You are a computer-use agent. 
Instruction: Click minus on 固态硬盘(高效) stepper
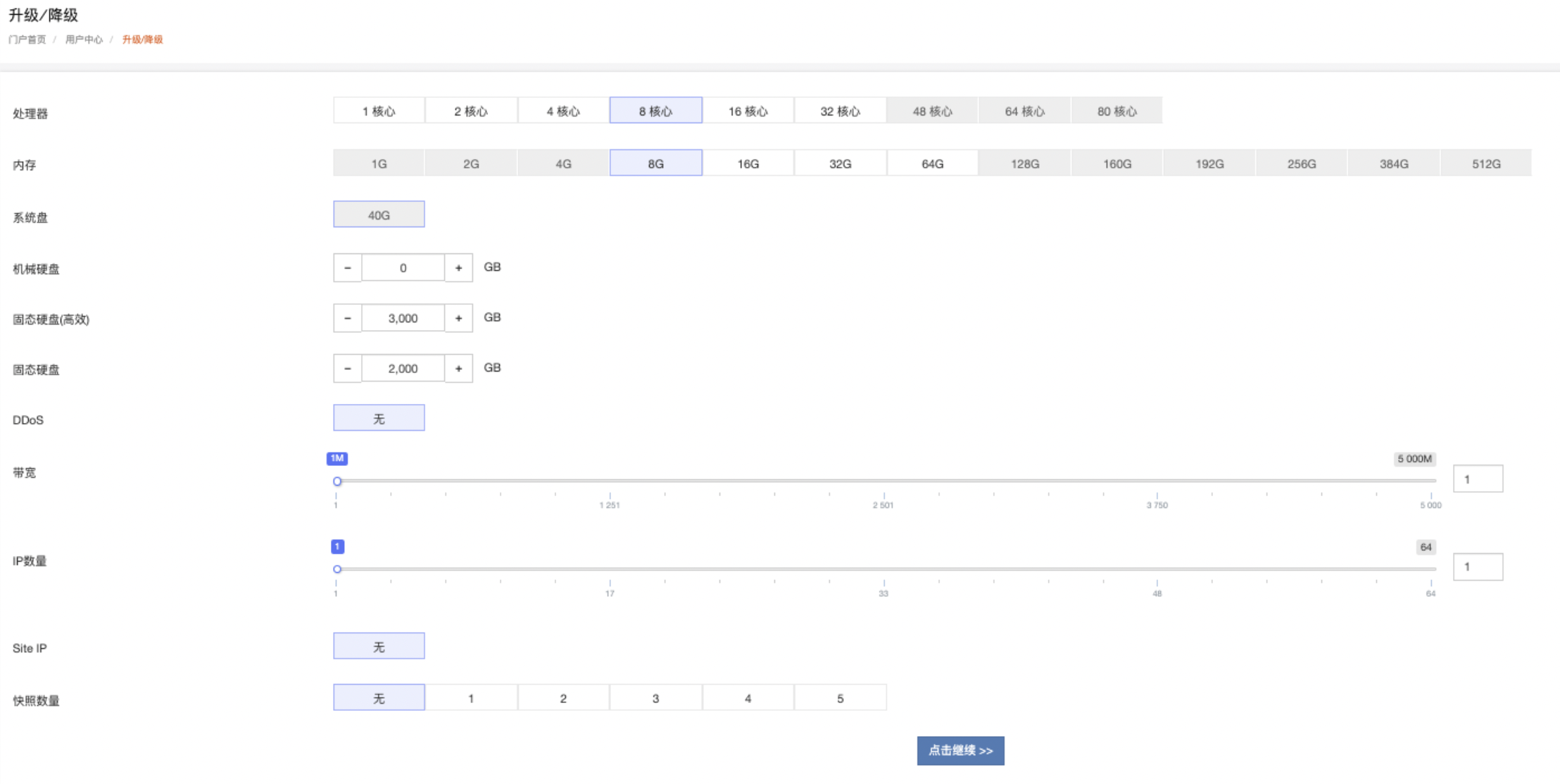click(347, 318)
